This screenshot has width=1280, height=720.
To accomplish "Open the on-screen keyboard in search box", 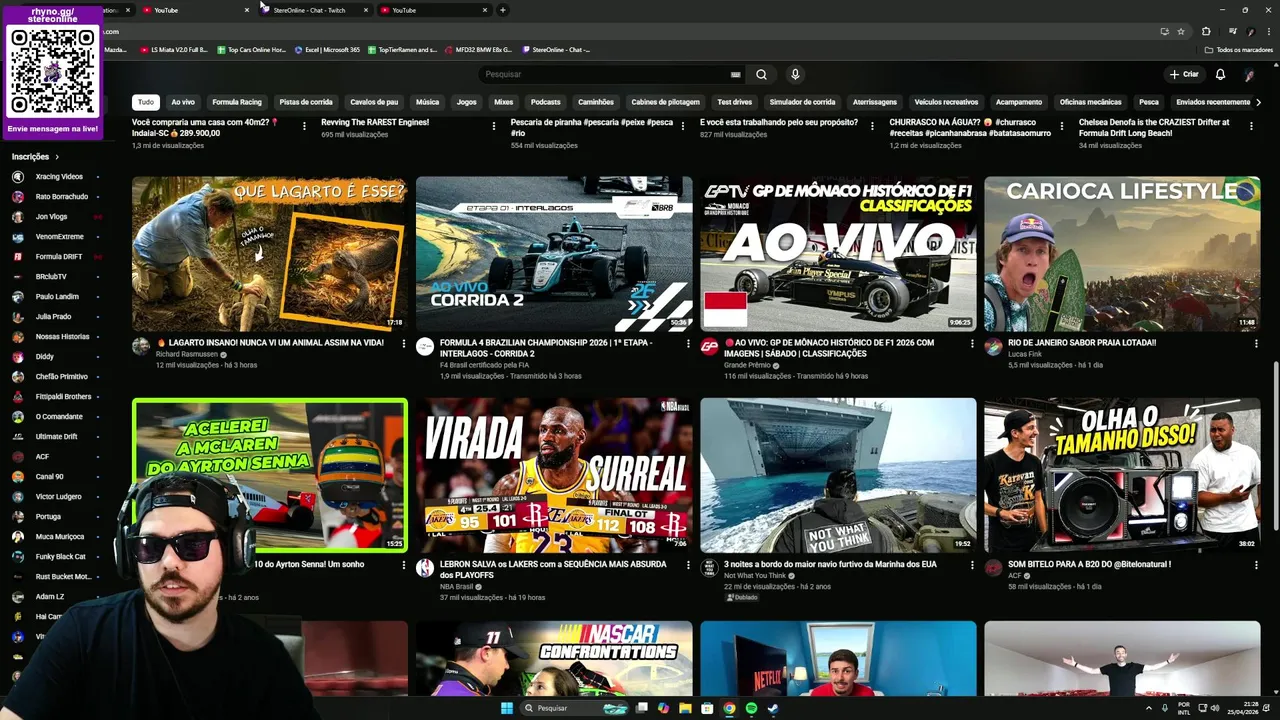I will tap(736, 74).
